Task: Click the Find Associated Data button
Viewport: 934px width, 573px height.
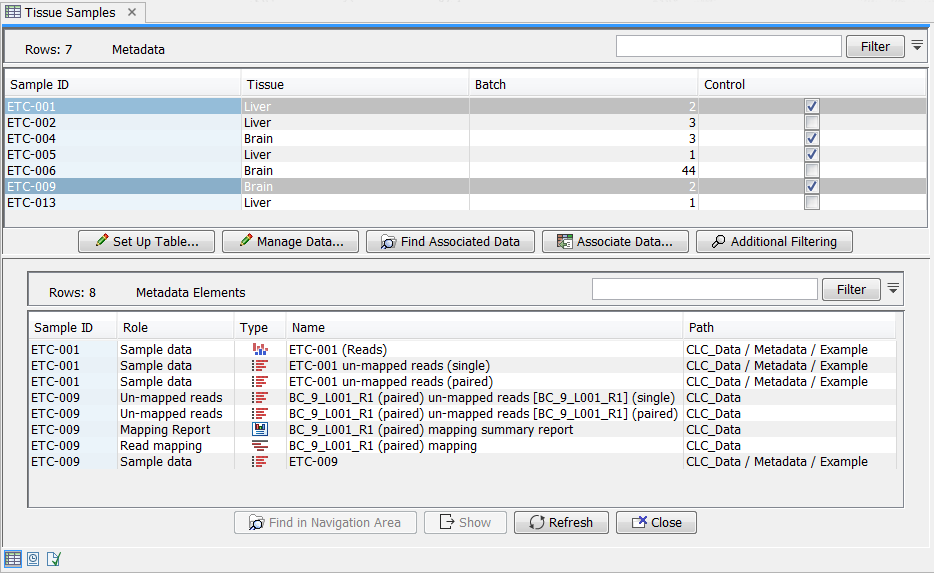Action: point(449,241)
